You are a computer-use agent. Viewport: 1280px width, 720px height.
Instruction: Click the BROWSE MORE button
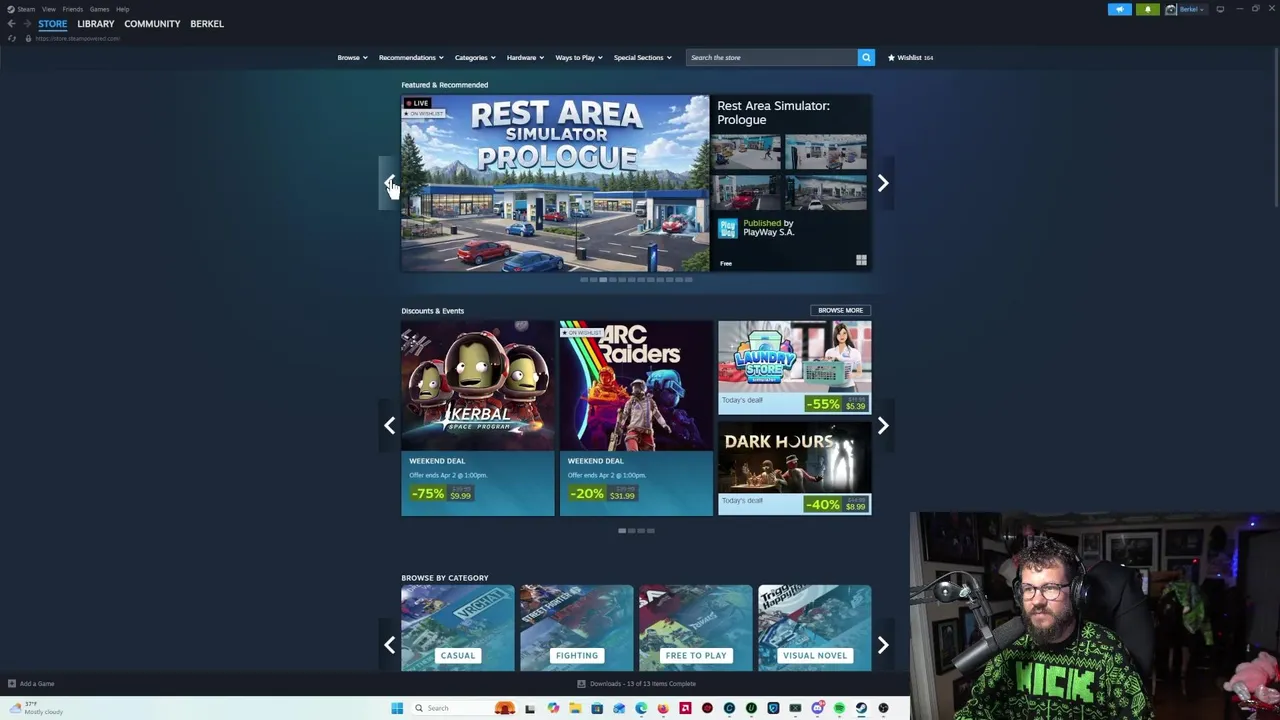[840, 311]
